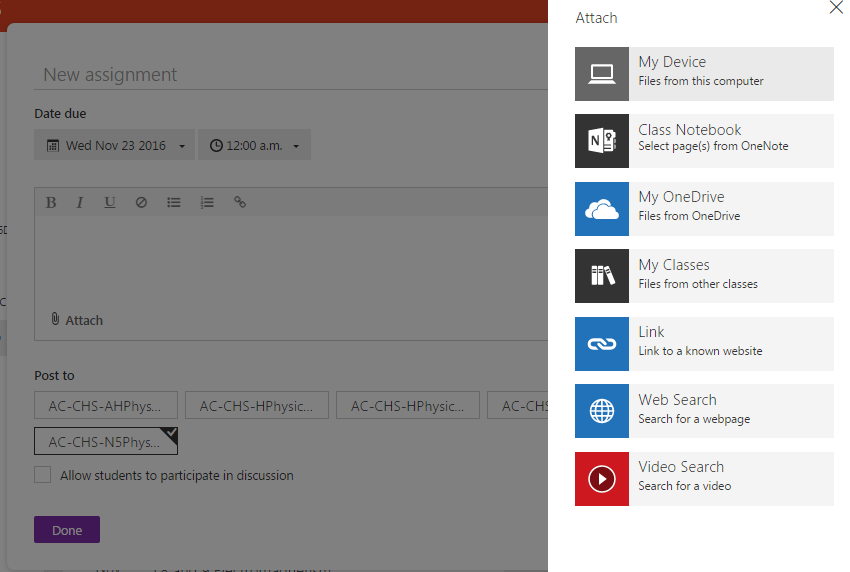Image resolution: width=850 pixels, height=572 pixels.
Task: Open the due date dropdown
Action: point(114,145)
